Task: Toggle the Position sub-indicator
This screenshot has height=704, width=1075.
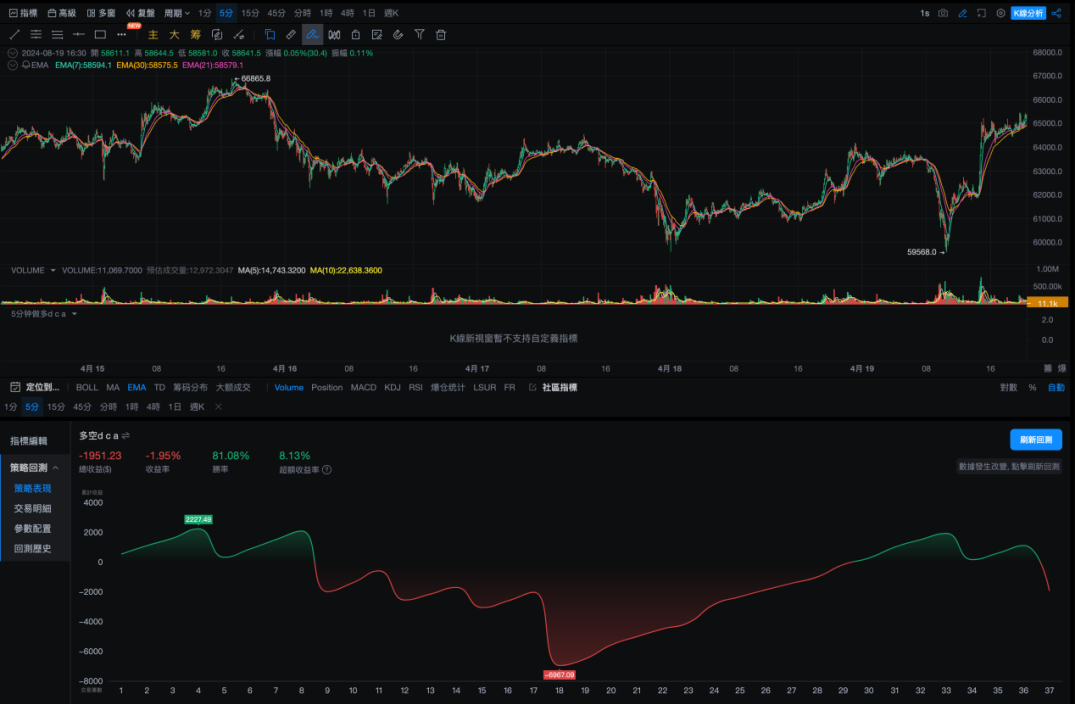Action: 327,387
